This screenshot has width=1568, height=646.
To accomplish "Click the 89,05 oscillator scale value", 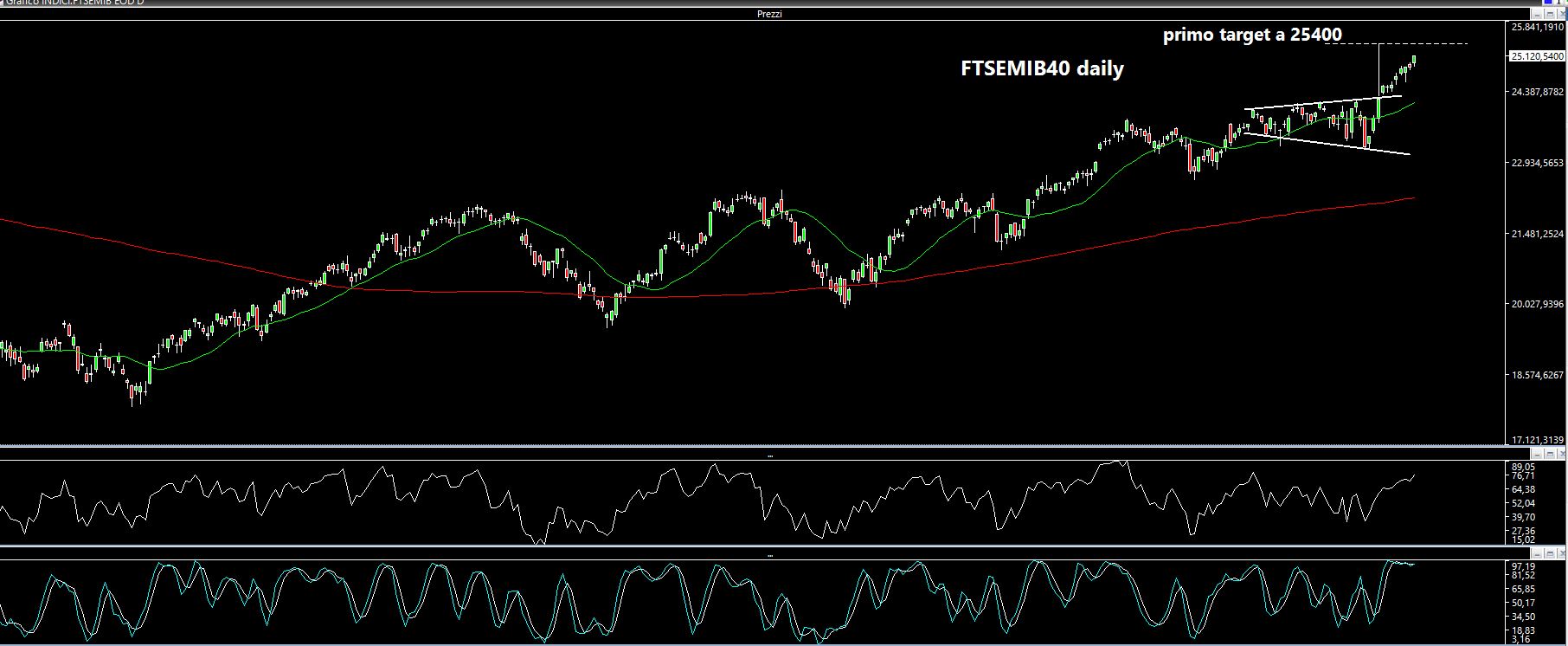I will tap(1523, 467).
